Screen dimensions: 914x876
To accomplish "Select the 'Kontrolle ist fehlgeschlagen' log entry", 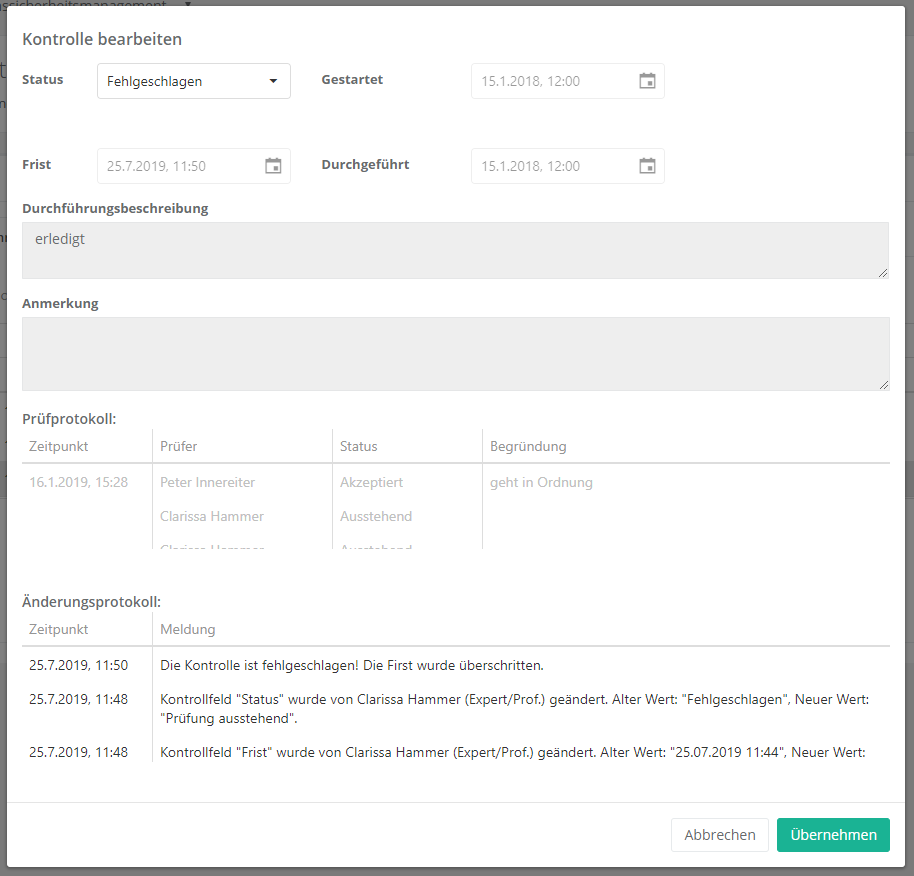I will [352, 665].
